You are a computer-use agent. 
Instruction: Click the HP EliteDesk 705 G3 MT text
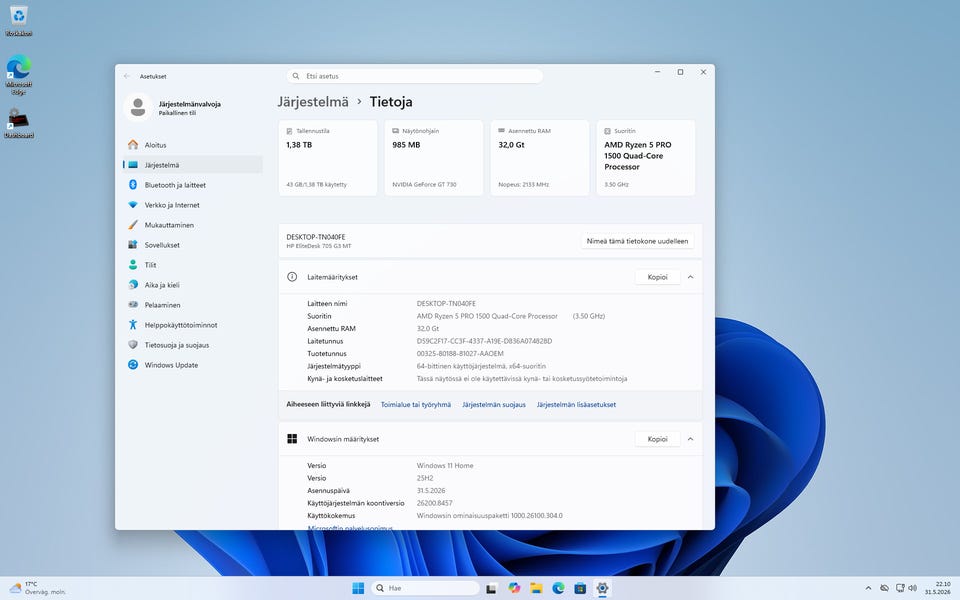coord(318,246)
